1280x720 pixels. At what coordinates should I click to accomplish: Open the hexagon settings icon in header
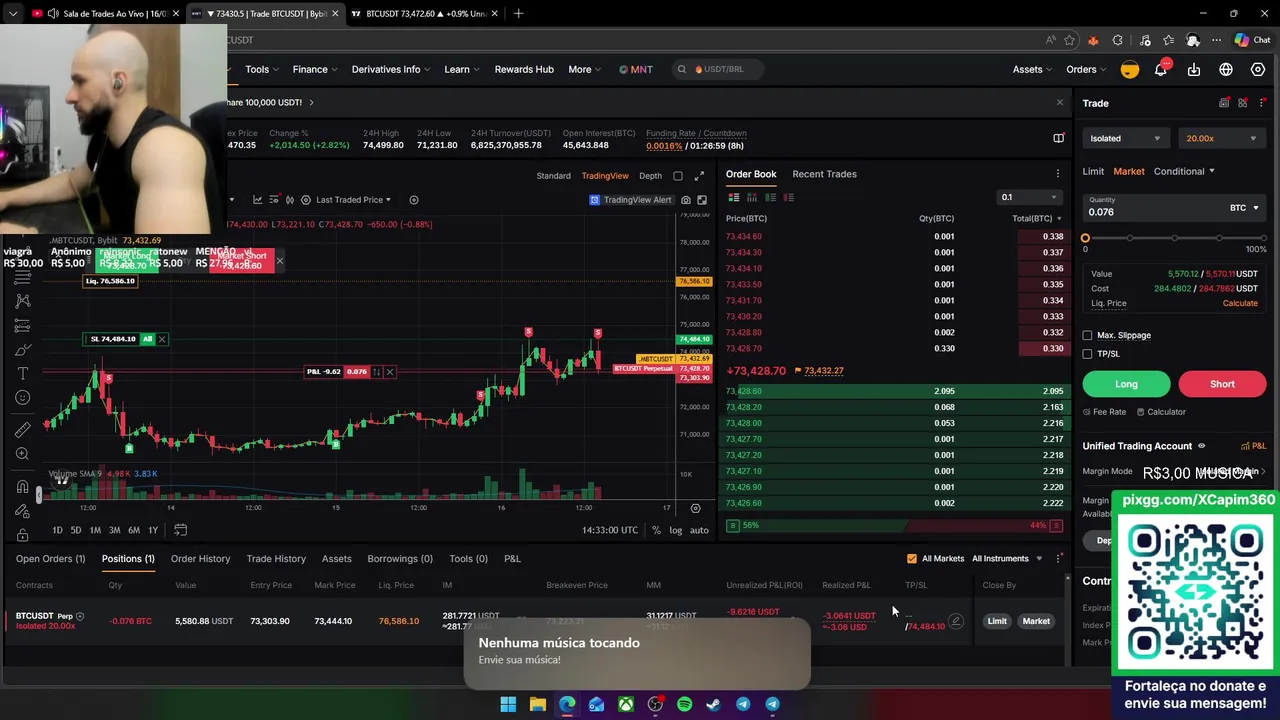1258,69
